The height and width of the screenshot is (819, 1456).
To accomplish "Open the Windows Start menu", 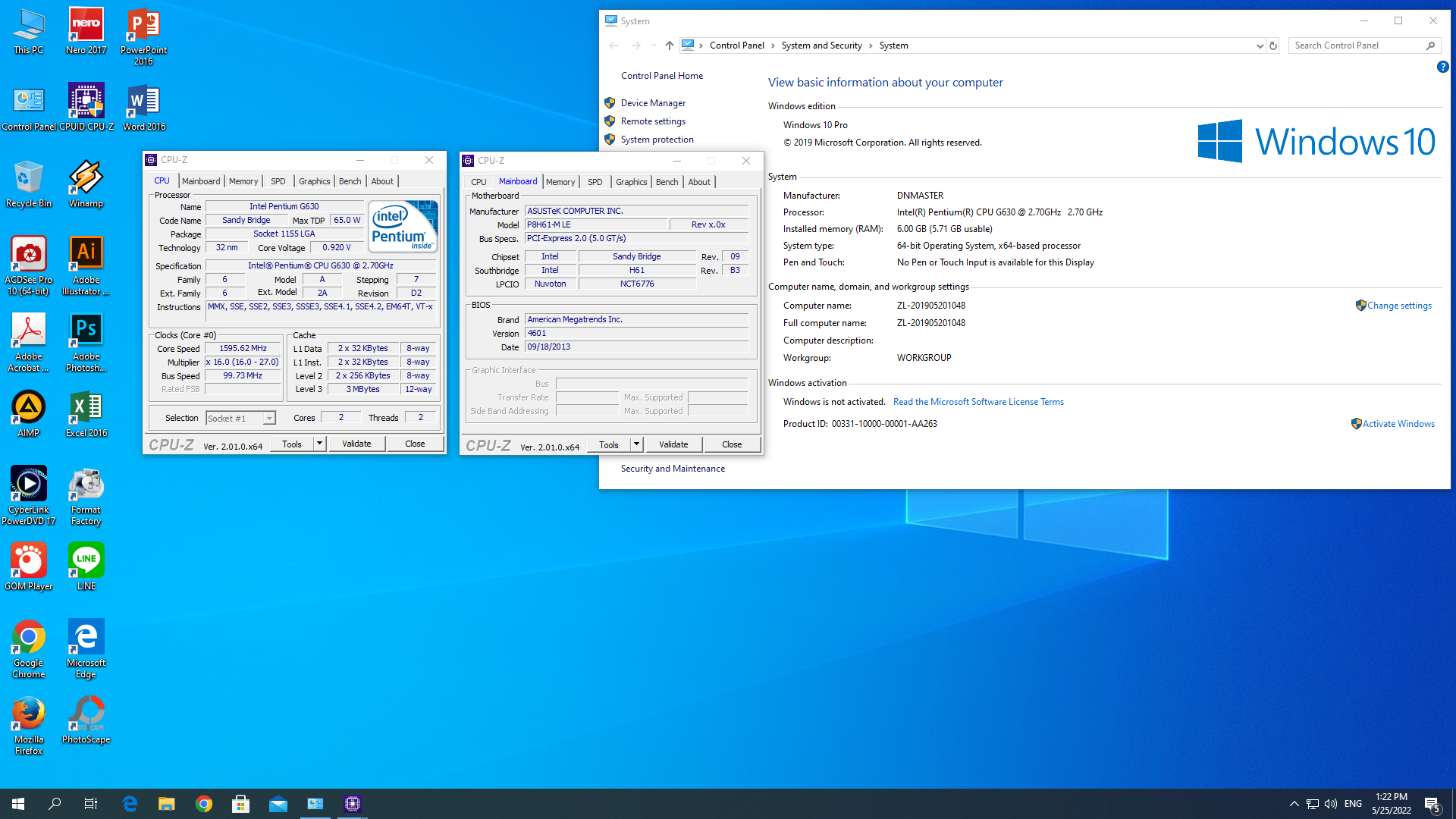I will (x=18, y=804).
